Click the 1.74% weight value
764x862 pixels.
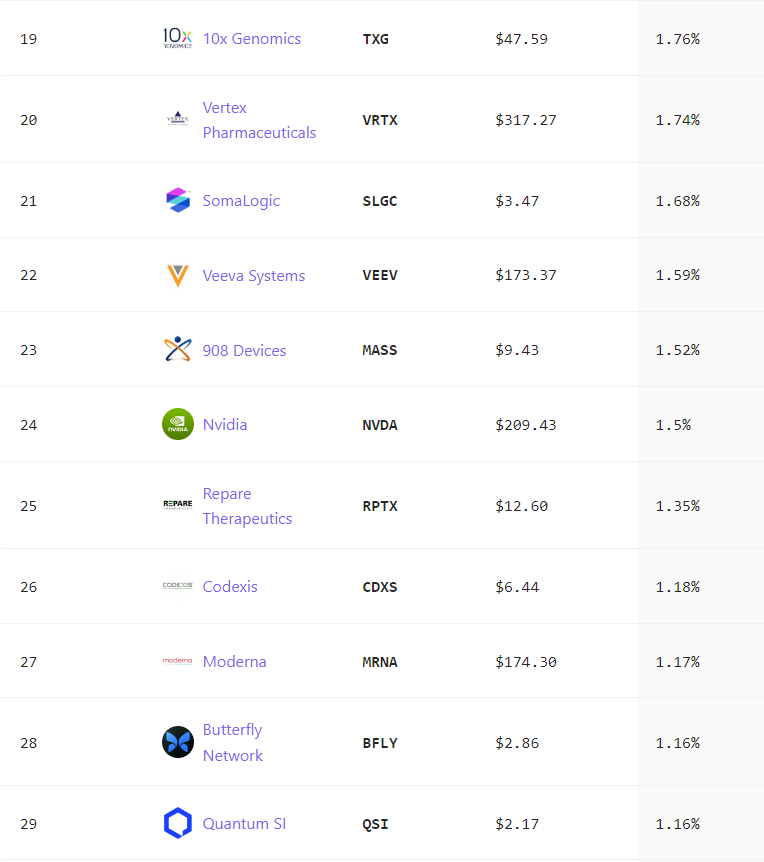tap(678, 120)
